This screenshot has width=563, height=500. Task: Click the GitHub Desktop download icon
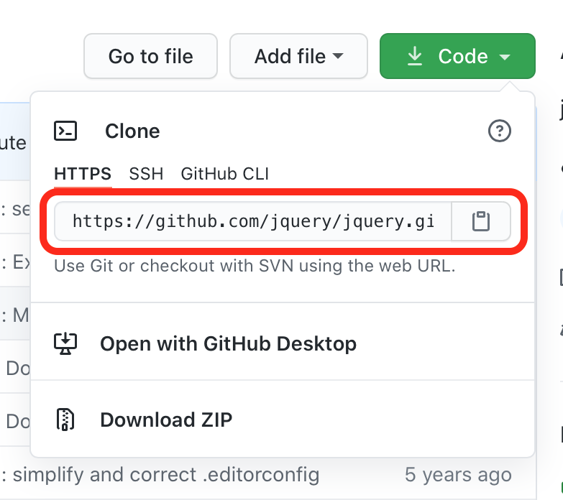[65, 344]
